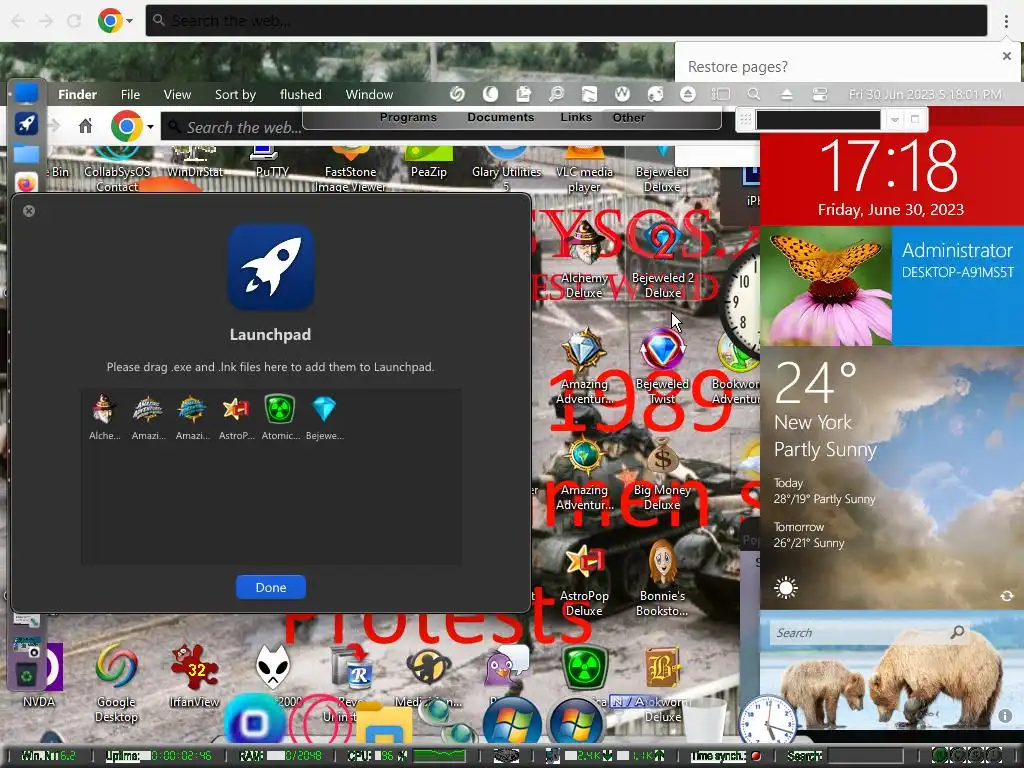
Task: Switch to the Documents tab
Action: 500,118
